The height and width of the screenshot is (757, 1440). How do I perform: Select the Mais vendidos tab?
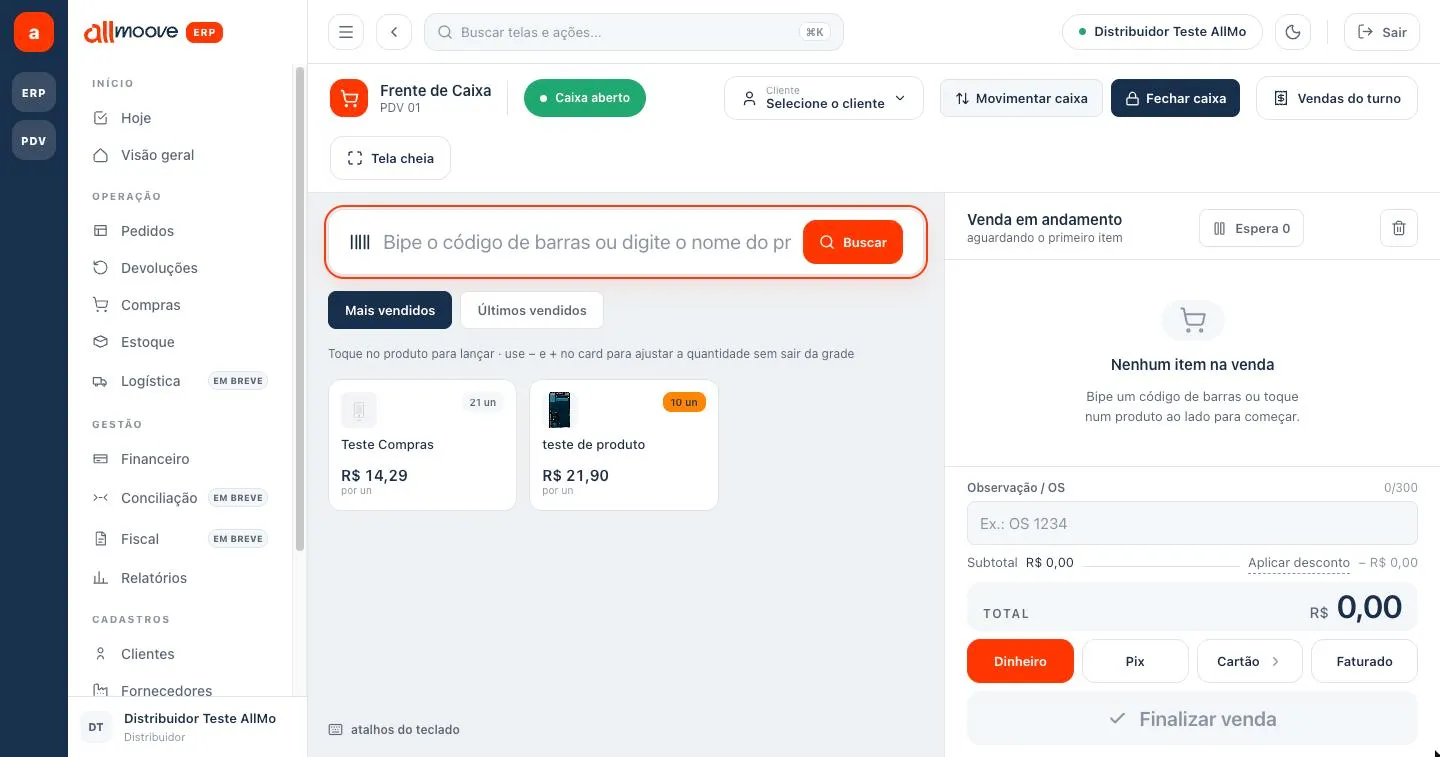pyautogui.click(x=390, y=310)
